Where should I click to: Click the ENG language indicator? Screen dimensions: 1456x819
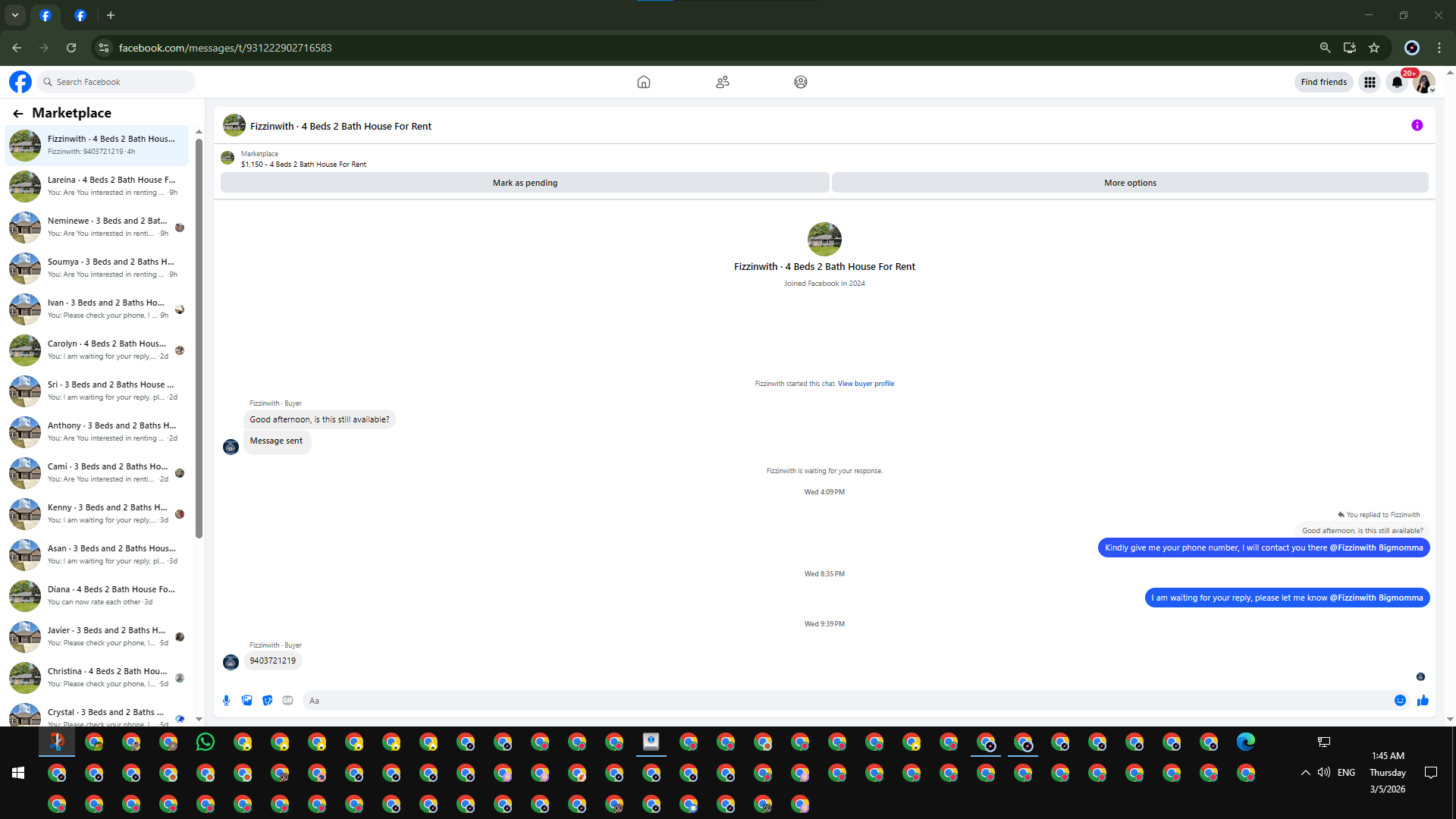1346,773
